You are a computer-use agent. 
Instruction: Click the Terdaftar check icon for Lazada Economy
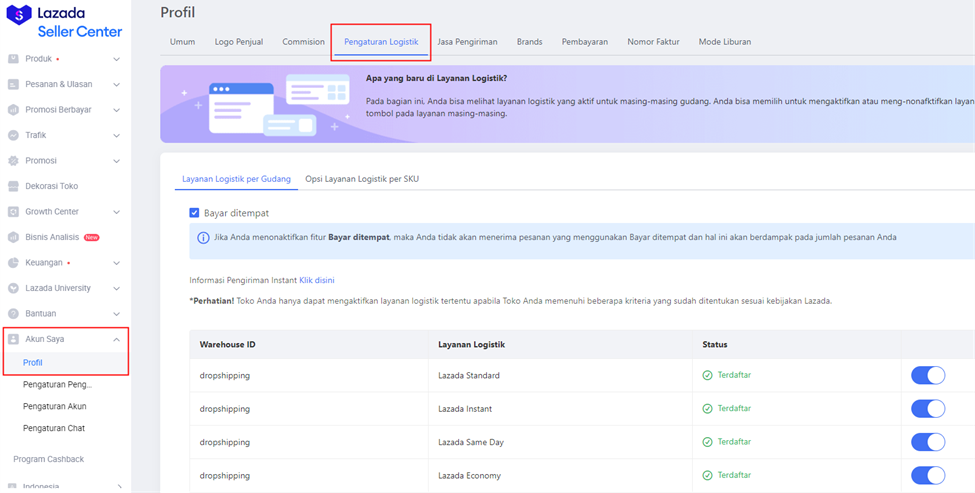click(707, 476)
